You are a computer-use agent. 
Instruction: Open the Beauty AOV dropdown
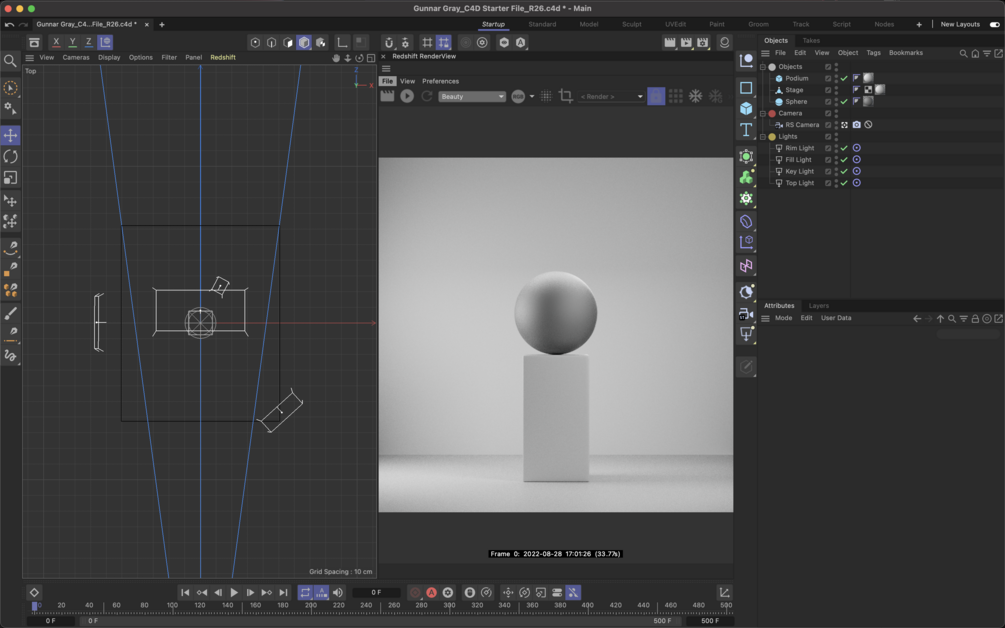pos(472,96)
